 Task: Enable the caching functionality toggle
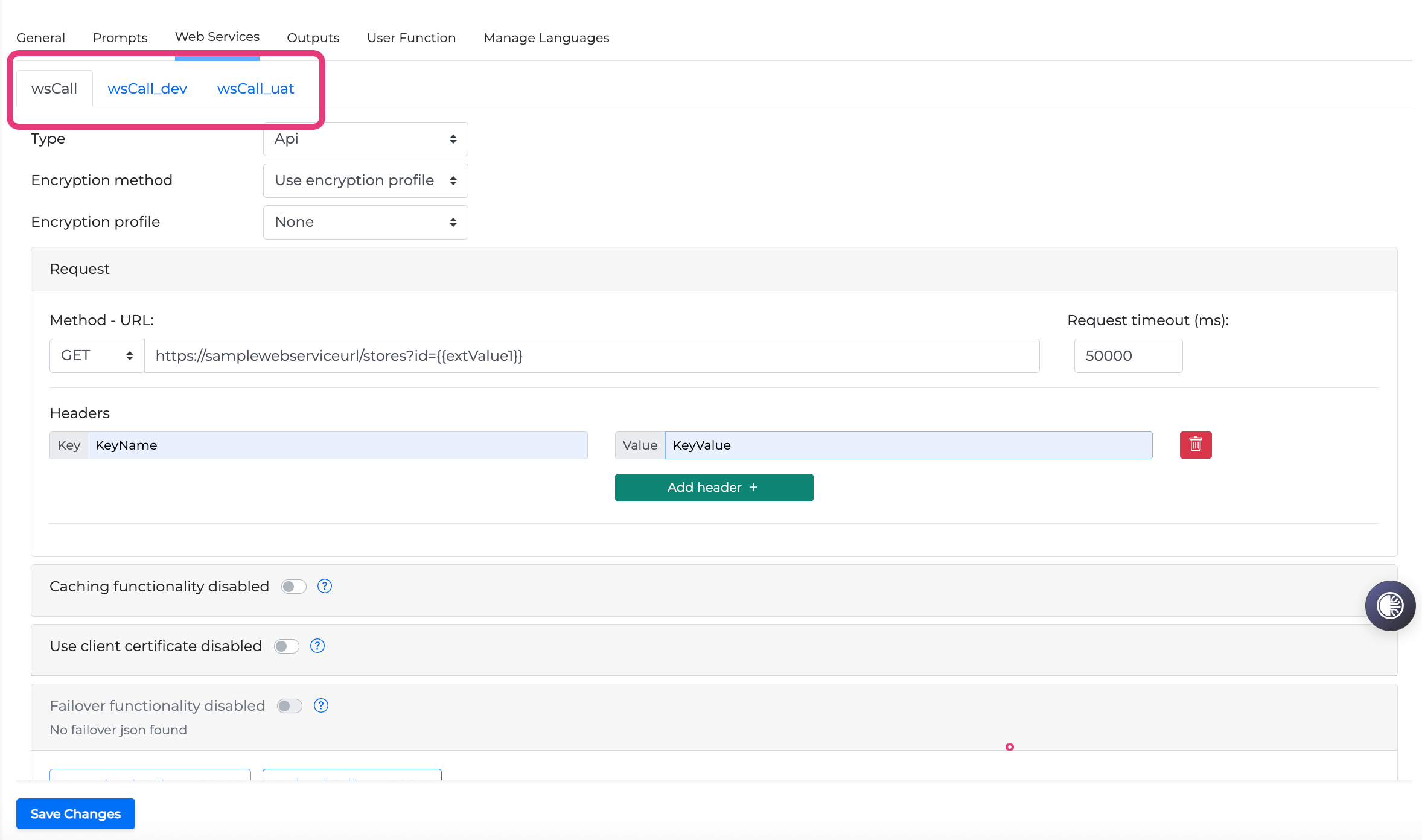(294, 587)
